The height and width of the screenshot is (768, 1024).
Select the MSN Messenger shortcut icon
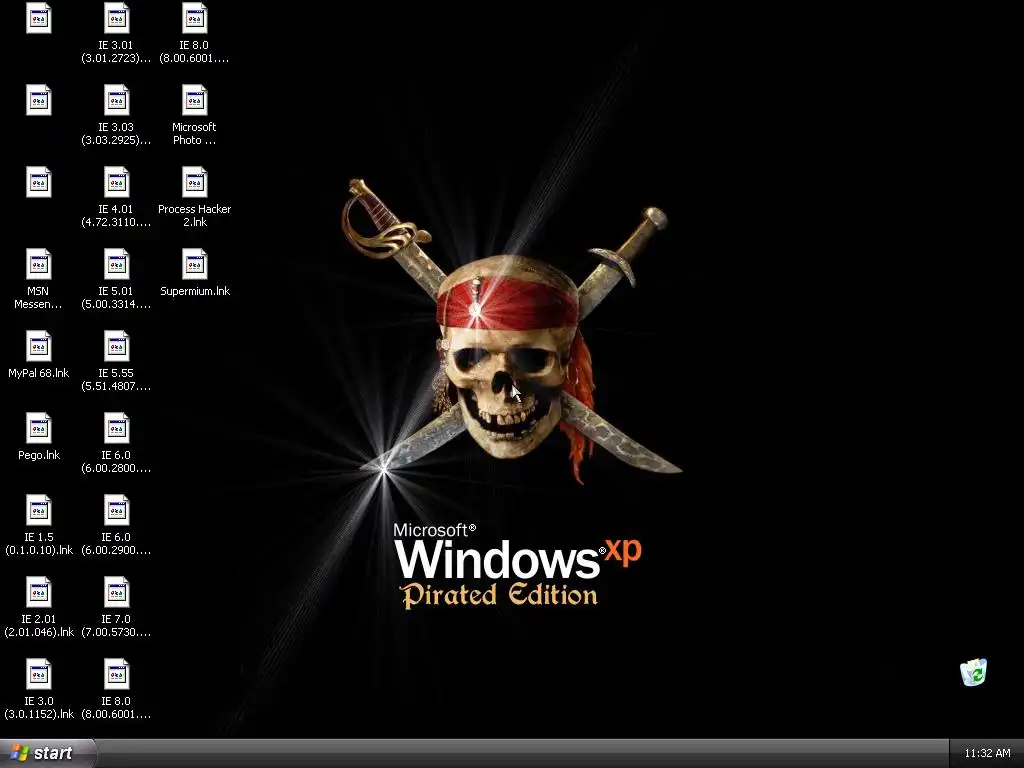coord(39,264)
